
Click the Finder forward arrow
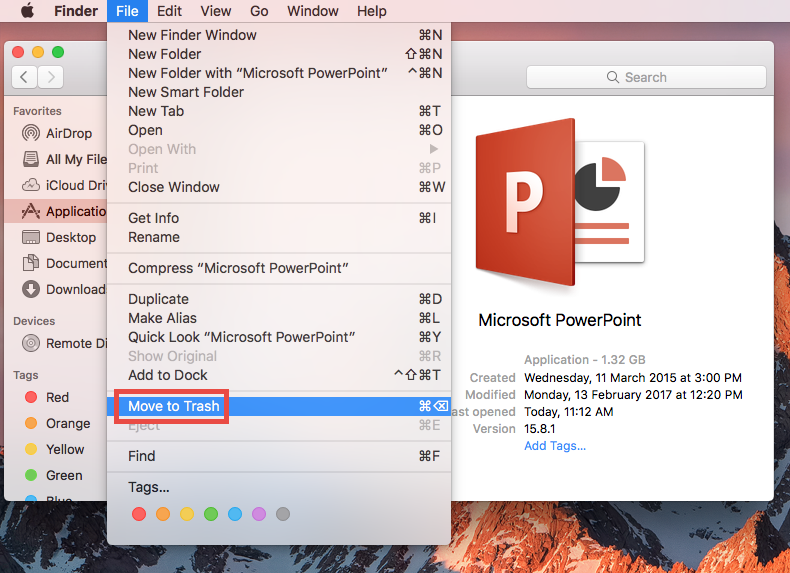(x=50, y=77)
